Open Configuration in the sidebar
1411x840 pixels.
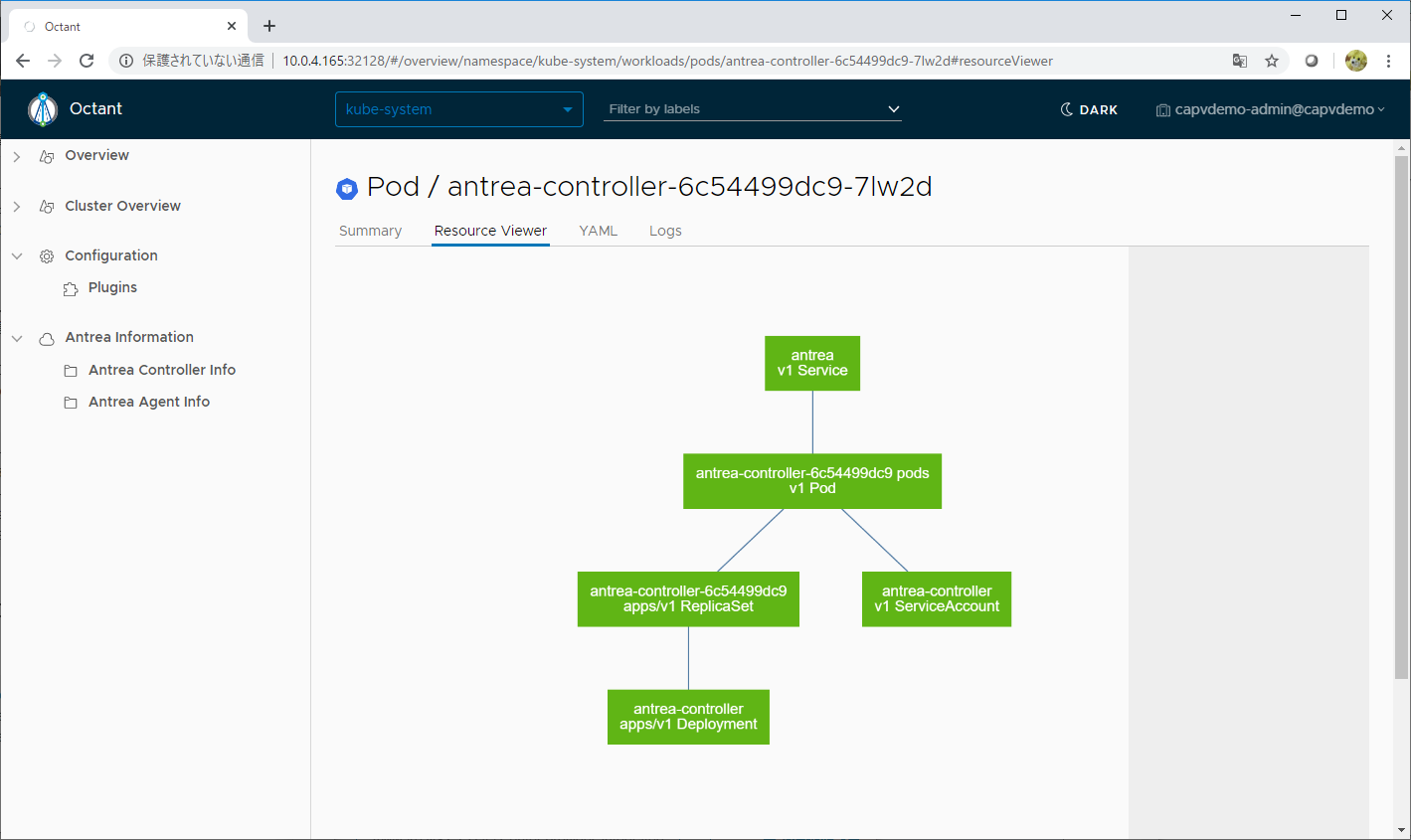point(111,255)
